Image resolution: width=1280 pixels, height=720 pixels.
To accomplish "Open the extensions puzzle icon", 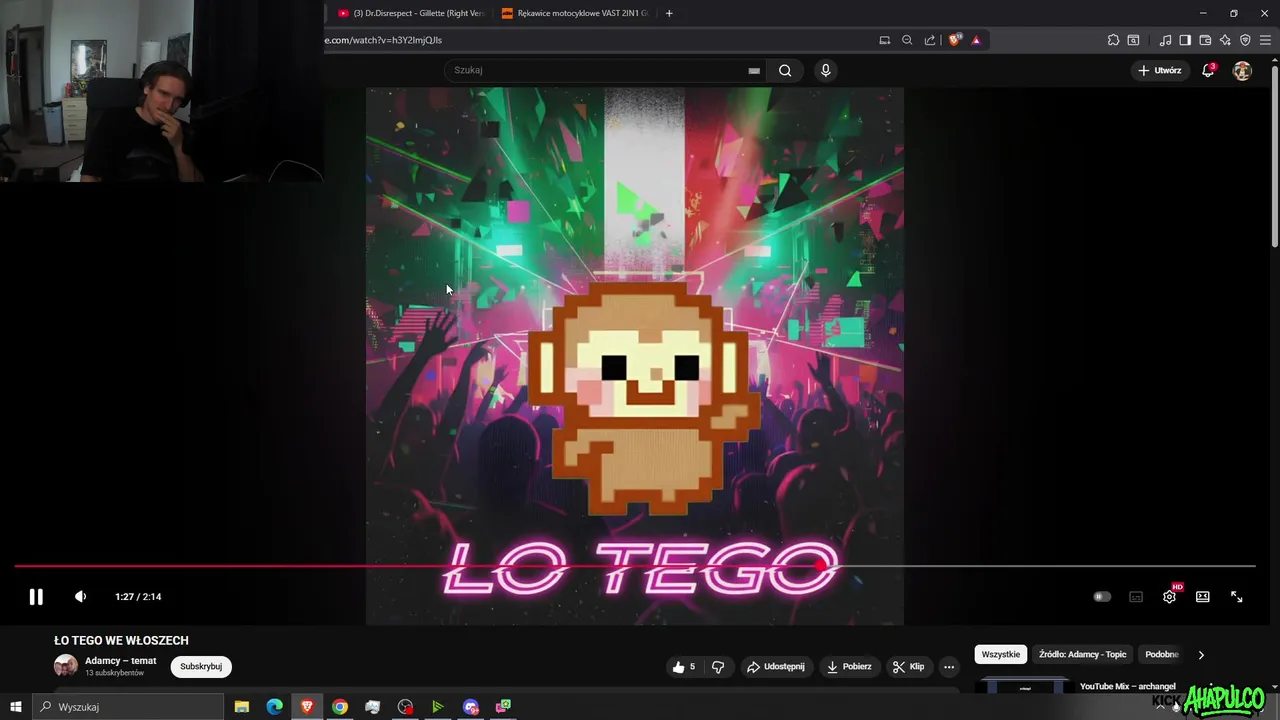I will click(1113, 40).
